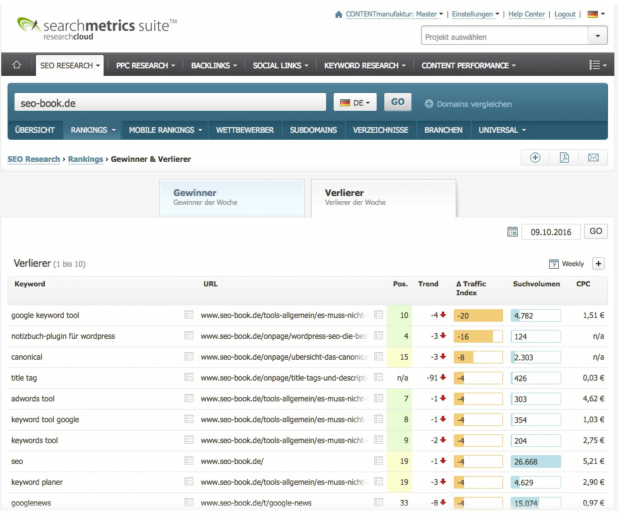Sort by the Keyword column header
Image resolution: width=620 pixels, height=517 pixels.
(x=30, y=284)
